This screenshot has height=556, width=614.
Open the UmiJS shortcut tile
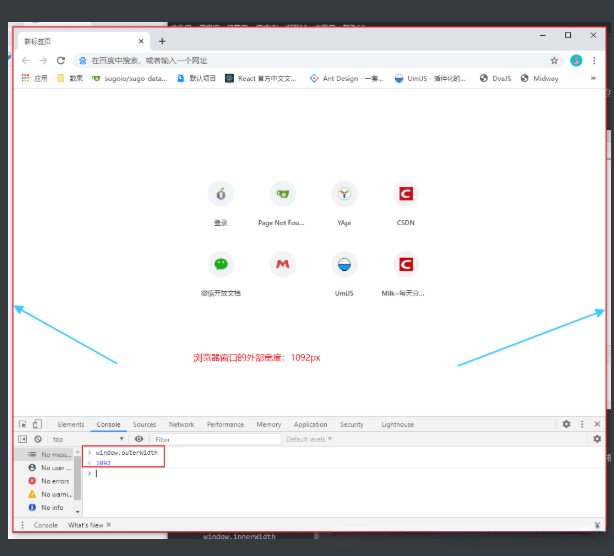point(344,273)
